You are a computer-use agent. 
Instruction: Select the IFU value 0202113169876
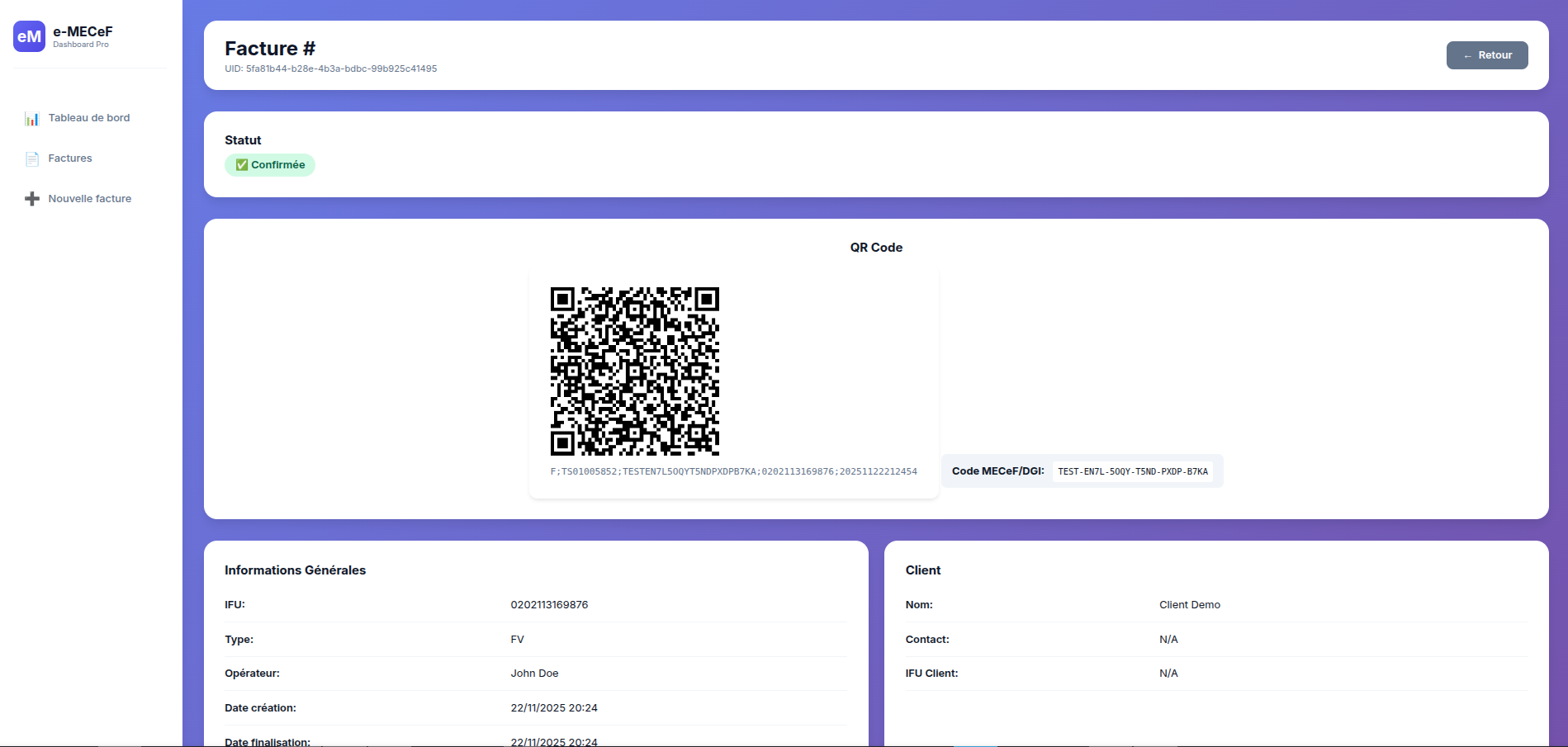(549, 605)
